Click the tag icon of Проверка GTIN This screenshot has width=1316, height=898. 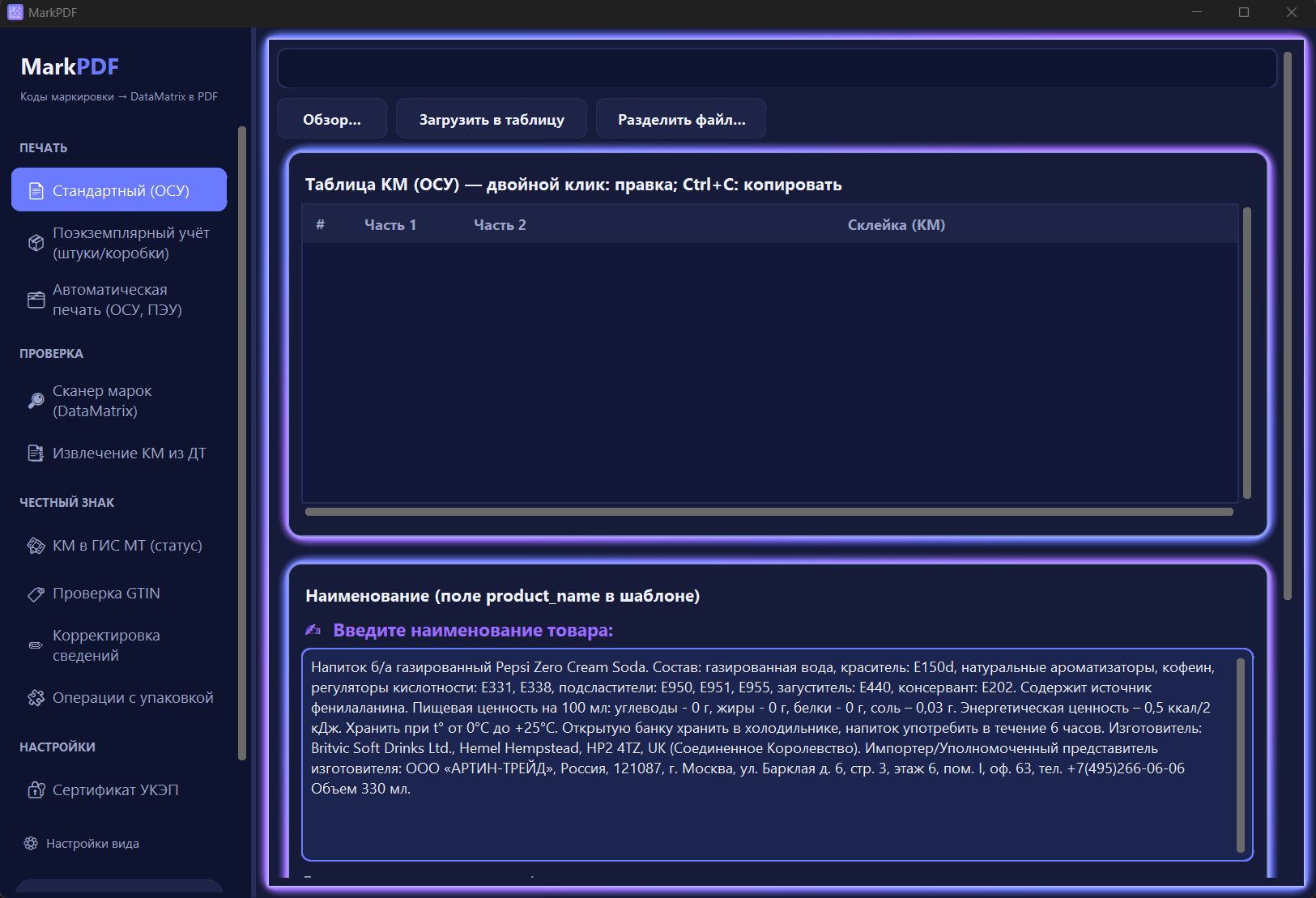(x=36, y=594)
